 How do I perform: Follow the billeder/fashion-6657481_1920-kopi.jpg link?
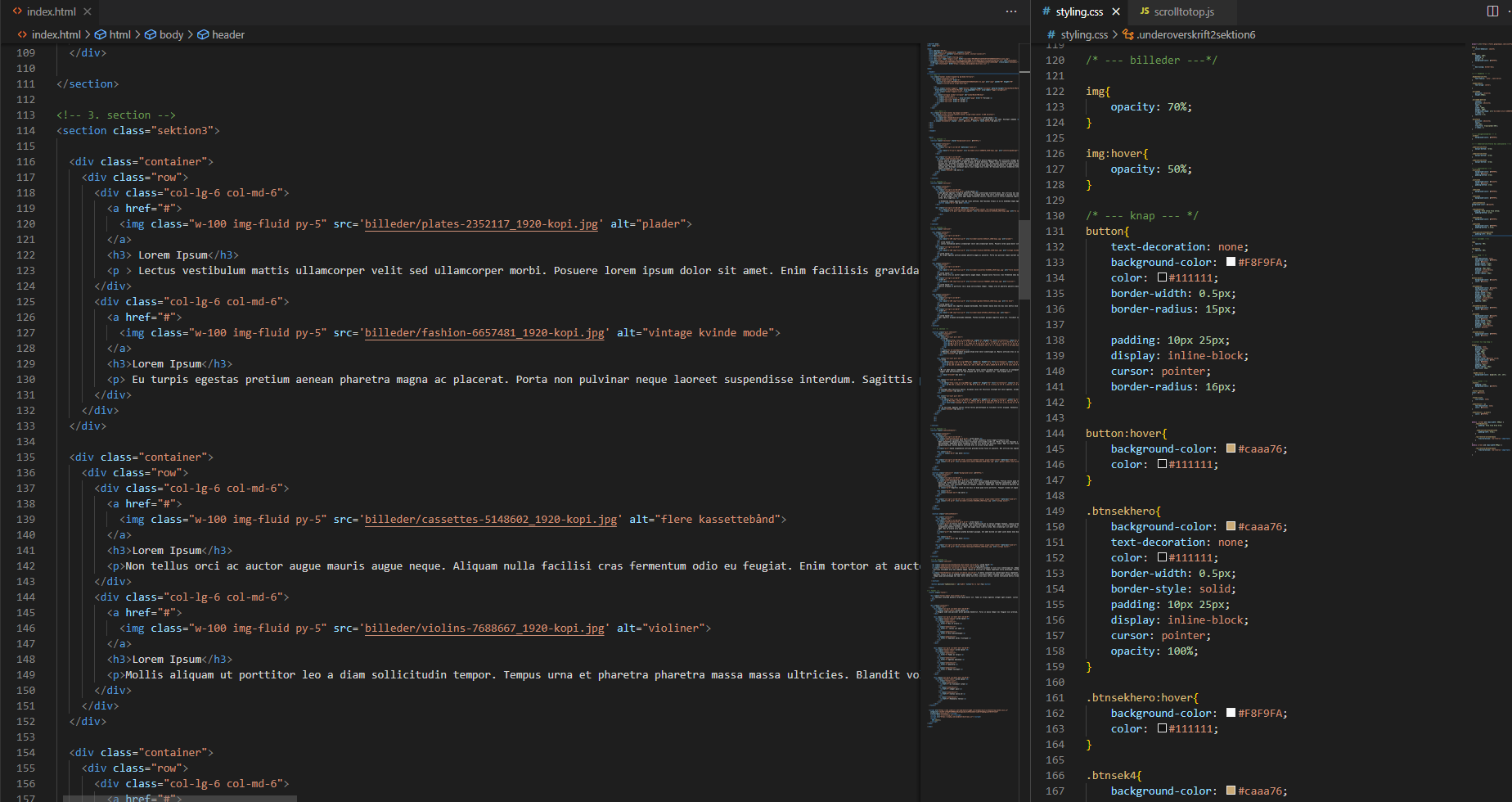tap(484, 333)
